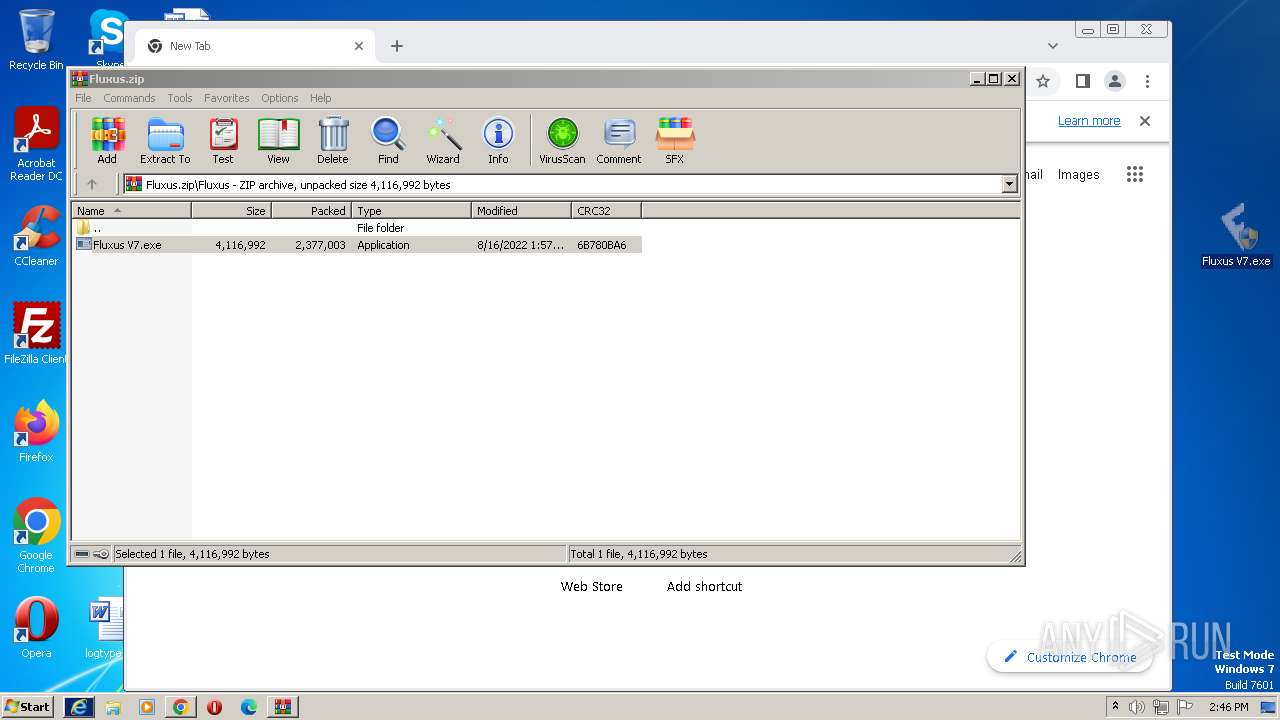This screenshot has width=1280, height=720.
Task: Open FileZilla Client desktop icon
Action: pyautogui.click(x=36, y=333)
